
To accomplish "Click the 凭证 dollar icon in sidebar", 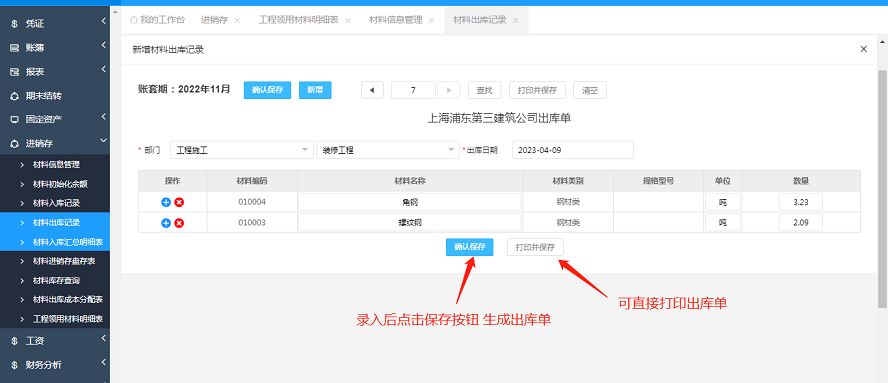I will click(14, 24).
